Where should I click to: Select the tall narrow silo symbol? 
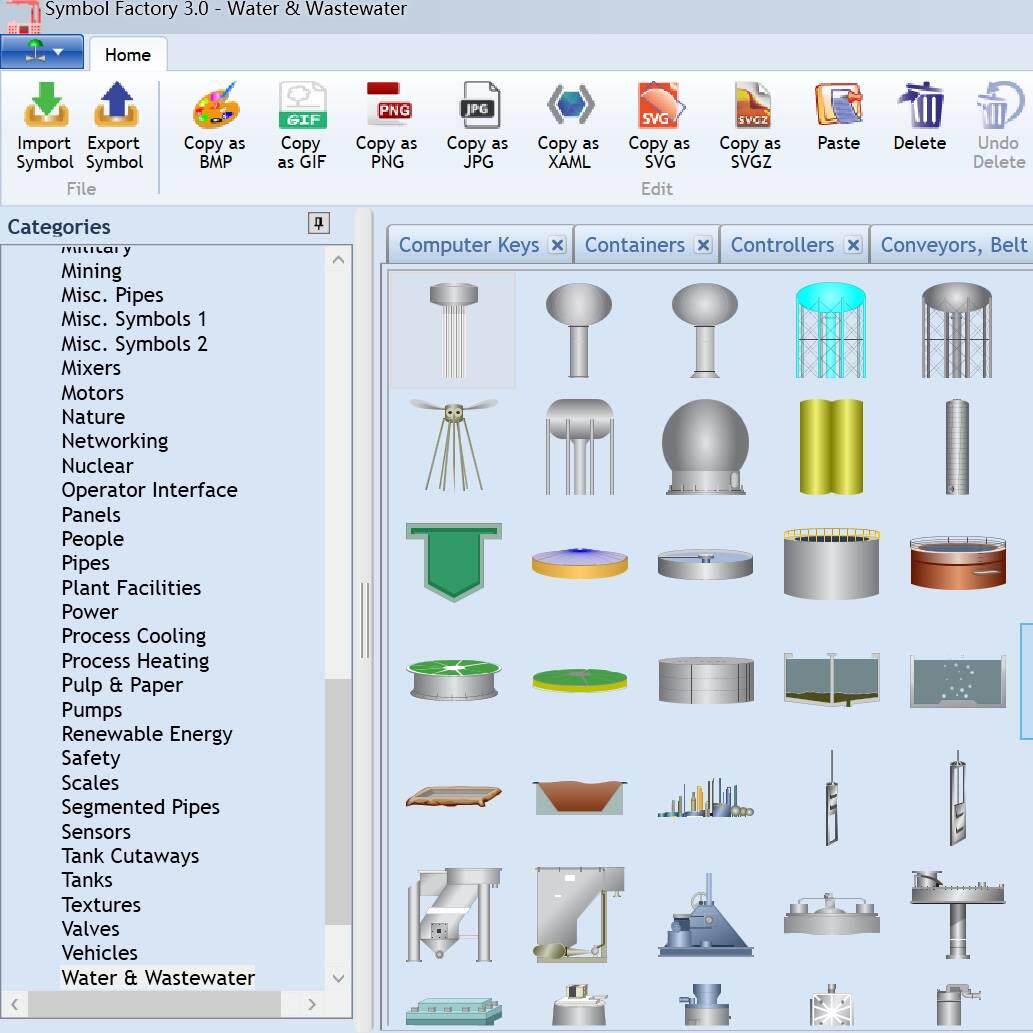(x=957, y=446)
